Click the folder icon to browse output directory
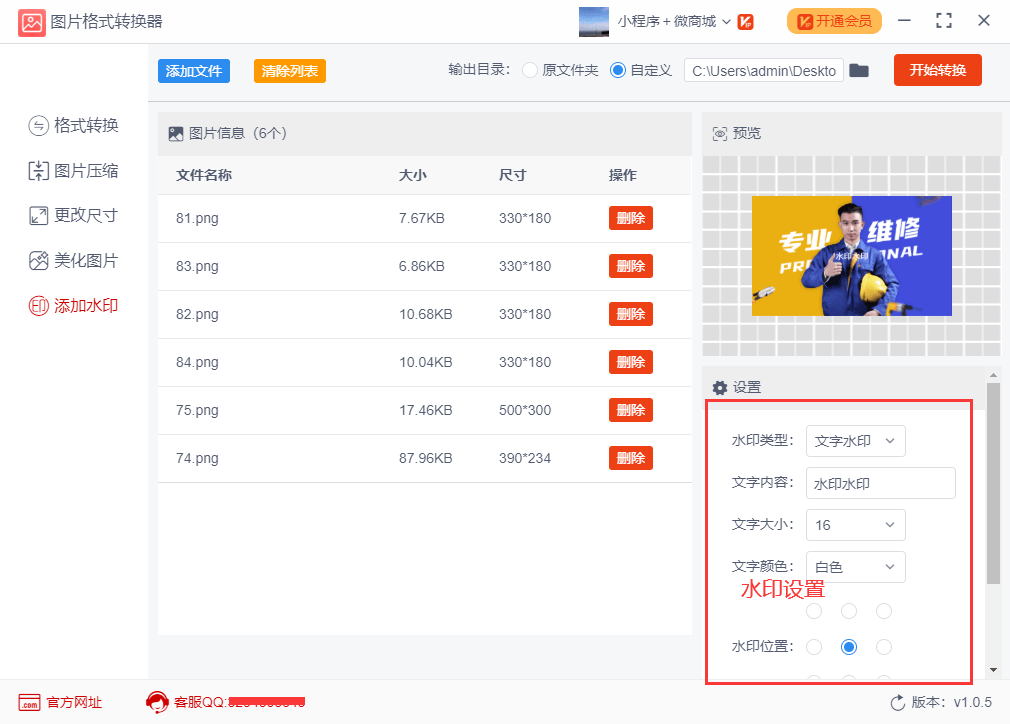 coord(859,70)
